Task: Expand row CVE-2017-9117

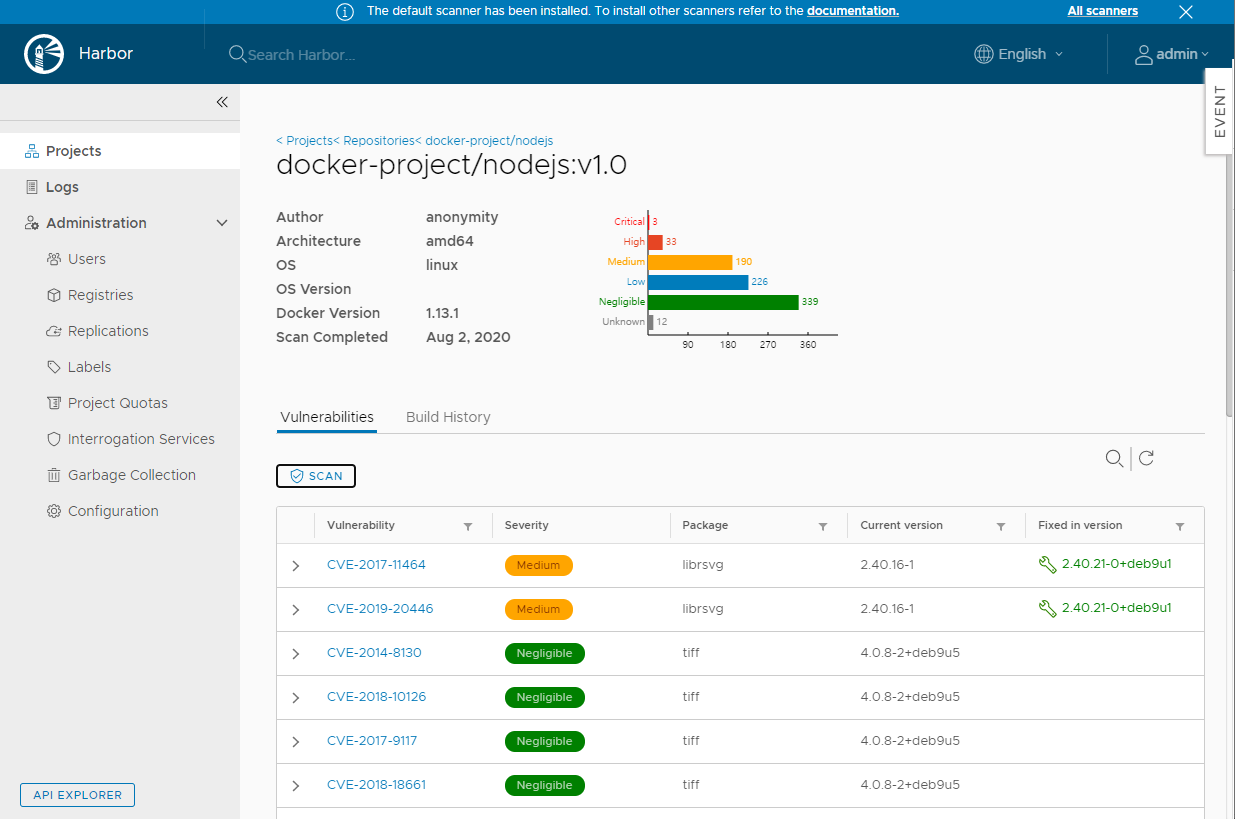Action: pyautogui.click(x=295, y=742)
